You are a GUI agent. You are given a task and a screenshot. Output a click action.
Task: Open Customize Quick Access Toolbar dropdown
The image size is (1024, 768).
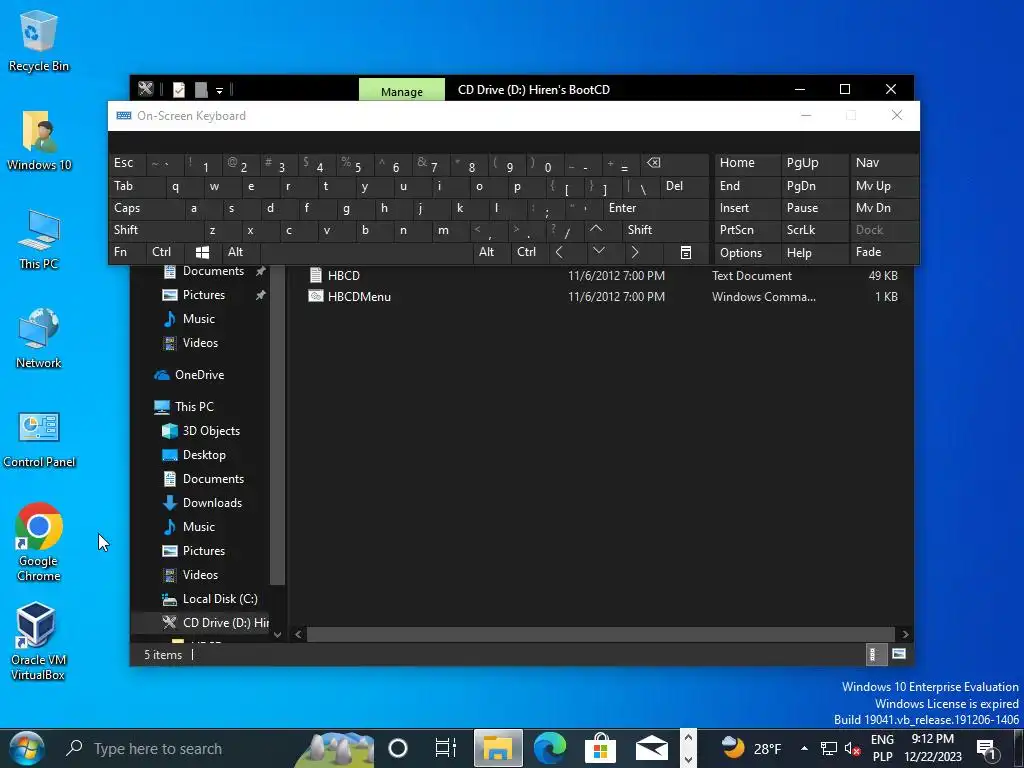[x=219, y=90]
